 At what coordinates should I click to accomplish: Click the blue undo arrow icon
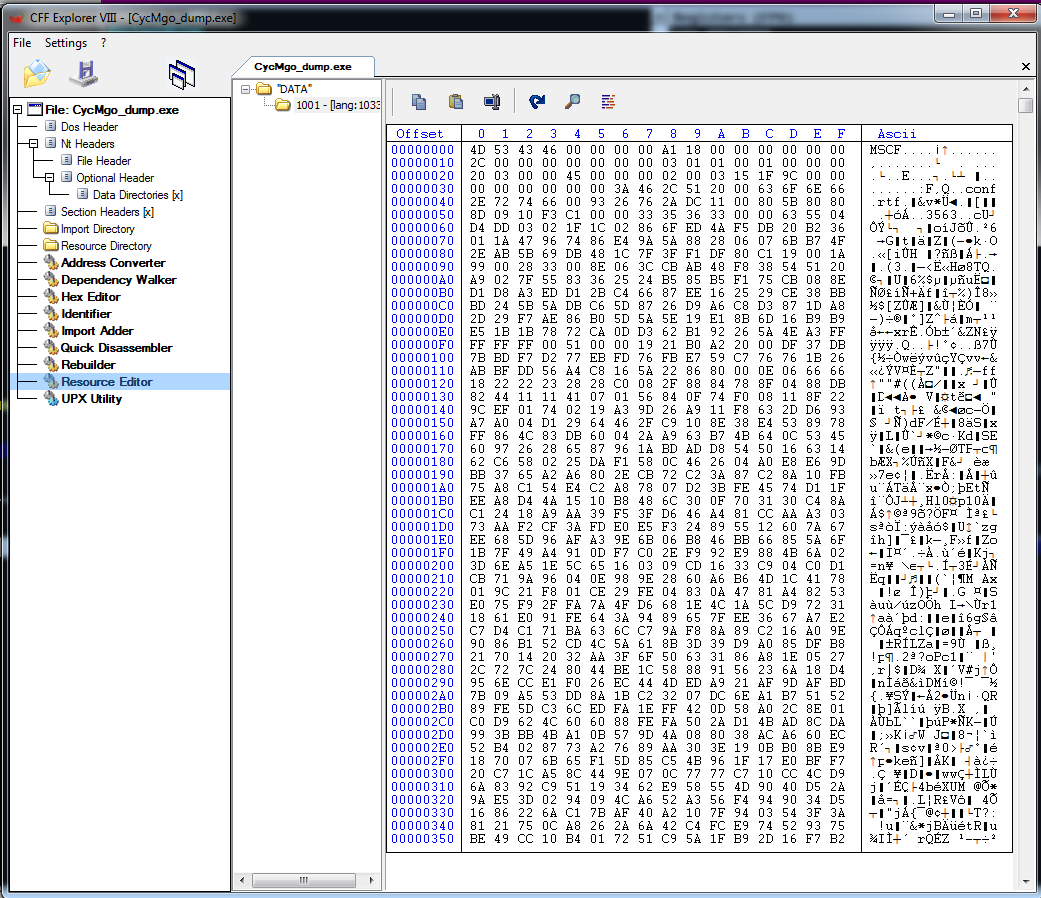(x=536, y=102)
